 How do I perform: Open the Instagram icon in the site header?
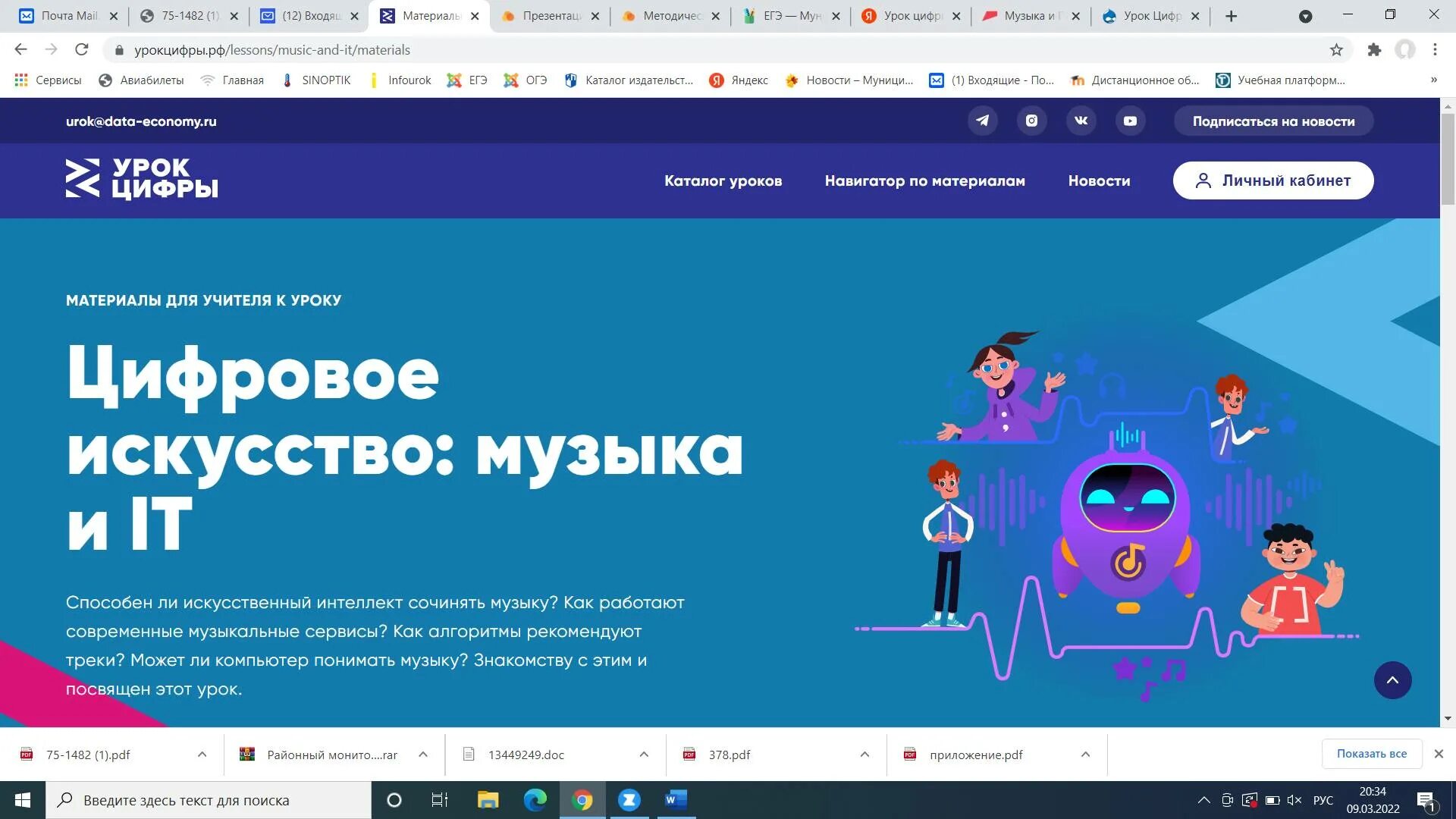(1032, 121)
